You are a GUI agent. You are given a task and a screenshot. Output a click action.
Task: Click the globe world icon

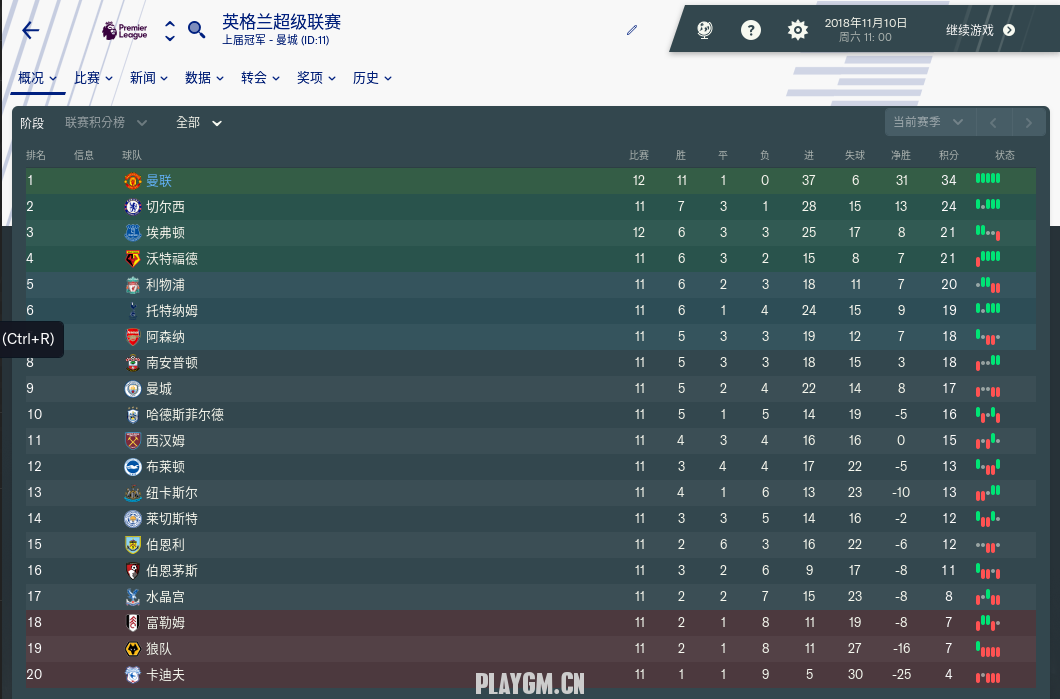pos(704,30)
